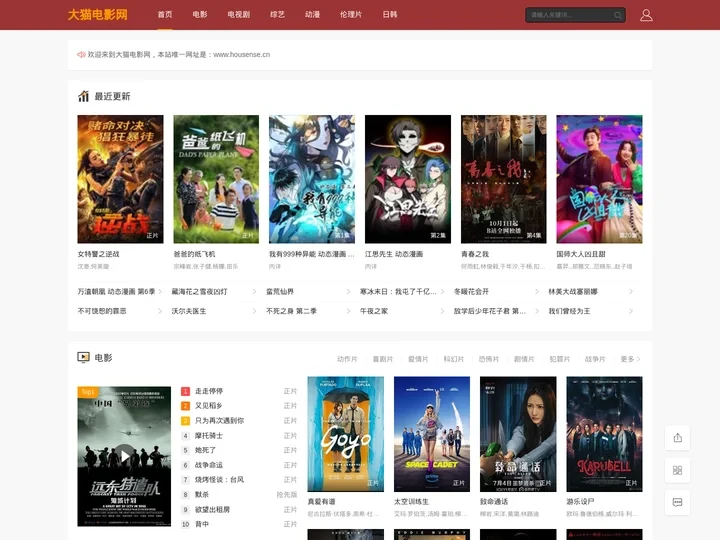Open ranked movie 摩托骑士
The width and height of the screenshot is (720, 540).
click(x=208, y=435)
